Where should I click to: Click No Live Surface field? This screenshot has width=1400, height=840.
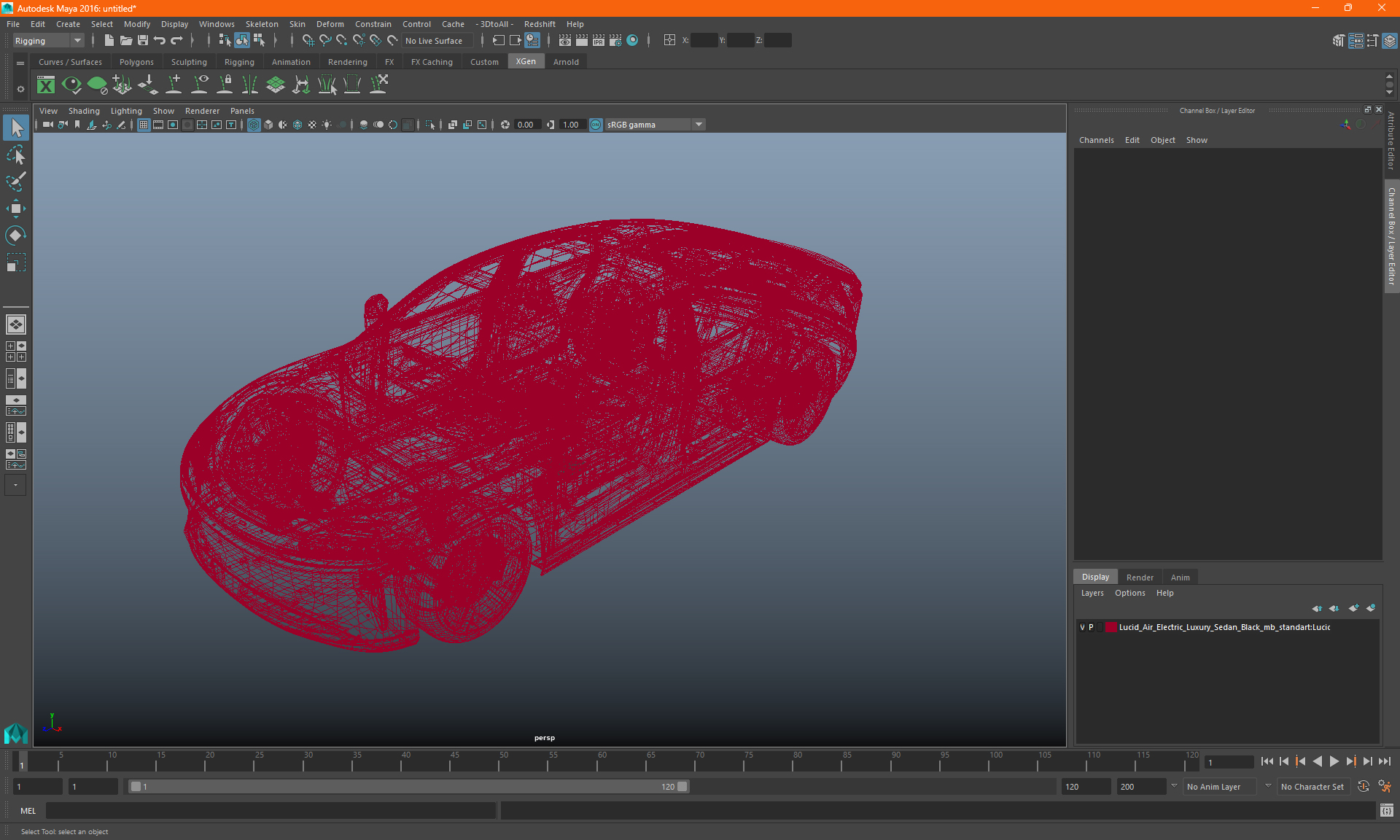point(437,41)
